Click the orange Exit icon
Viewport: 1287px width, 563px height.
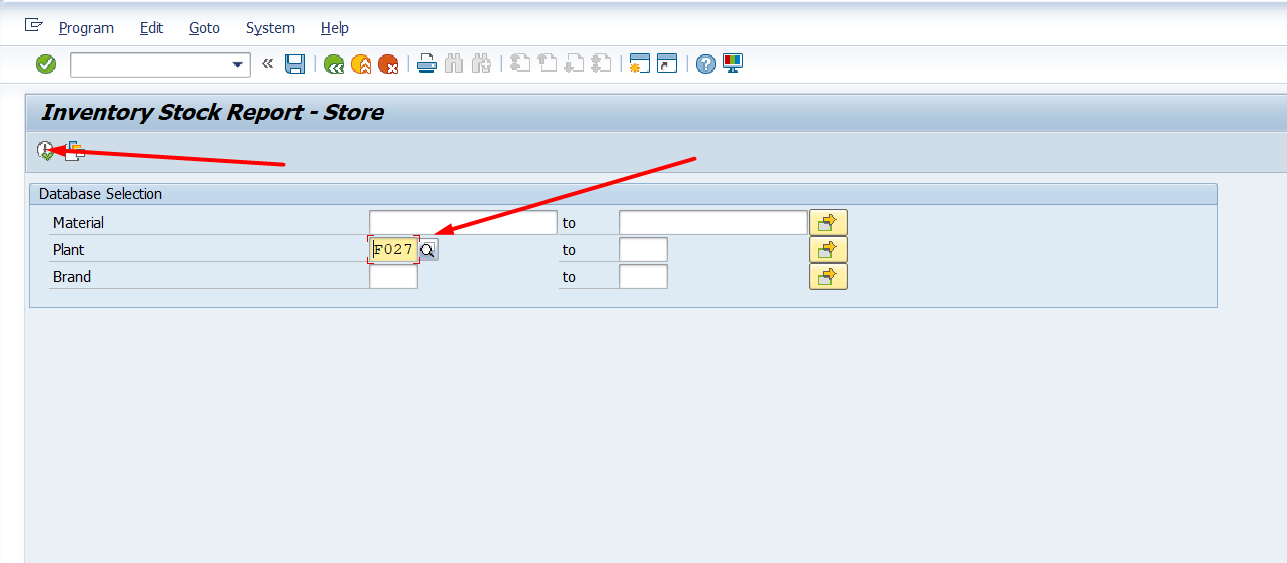coord(361,64)
